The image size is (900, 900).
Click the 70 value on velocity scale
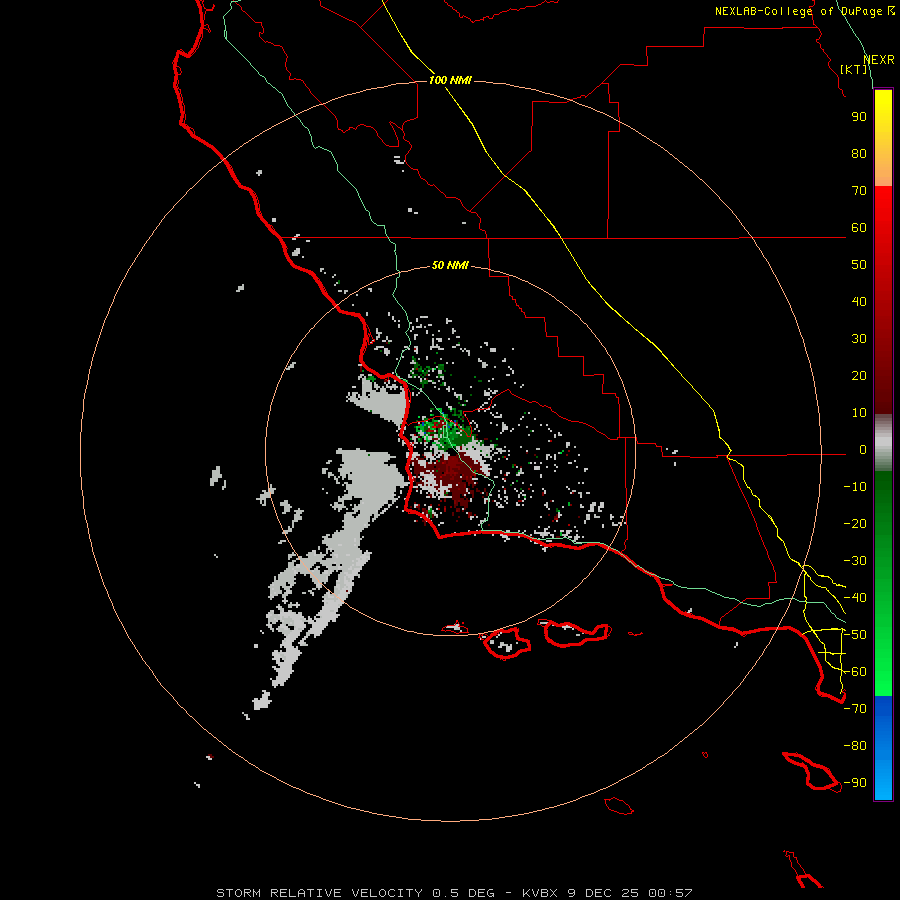(x=859, y=191)
